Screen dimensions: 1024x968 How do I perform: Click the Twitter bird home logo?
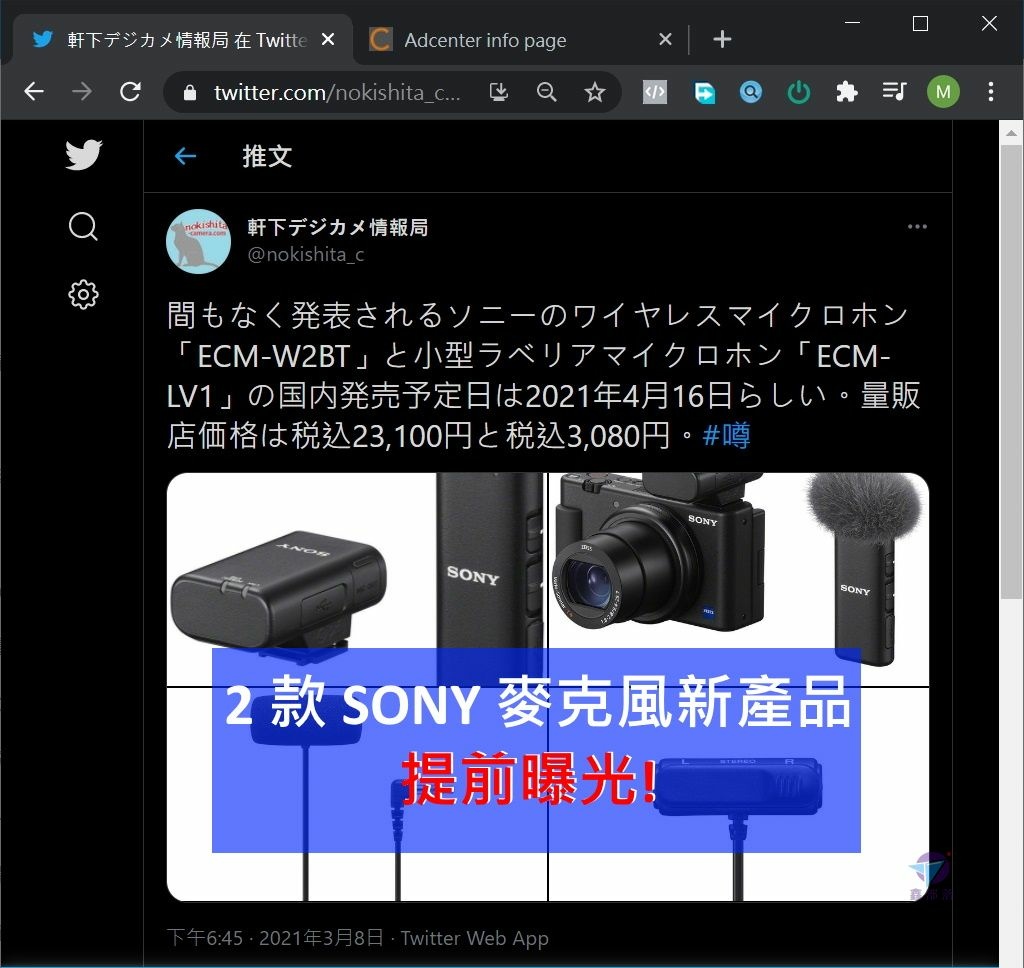tap(84, 155)
